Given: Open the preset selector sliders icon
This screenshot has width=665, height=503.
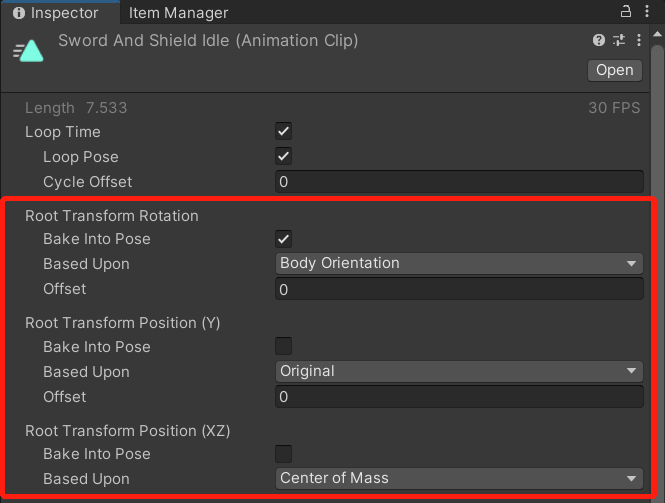Looking at the screenshot, I should [x=619, y=40].
